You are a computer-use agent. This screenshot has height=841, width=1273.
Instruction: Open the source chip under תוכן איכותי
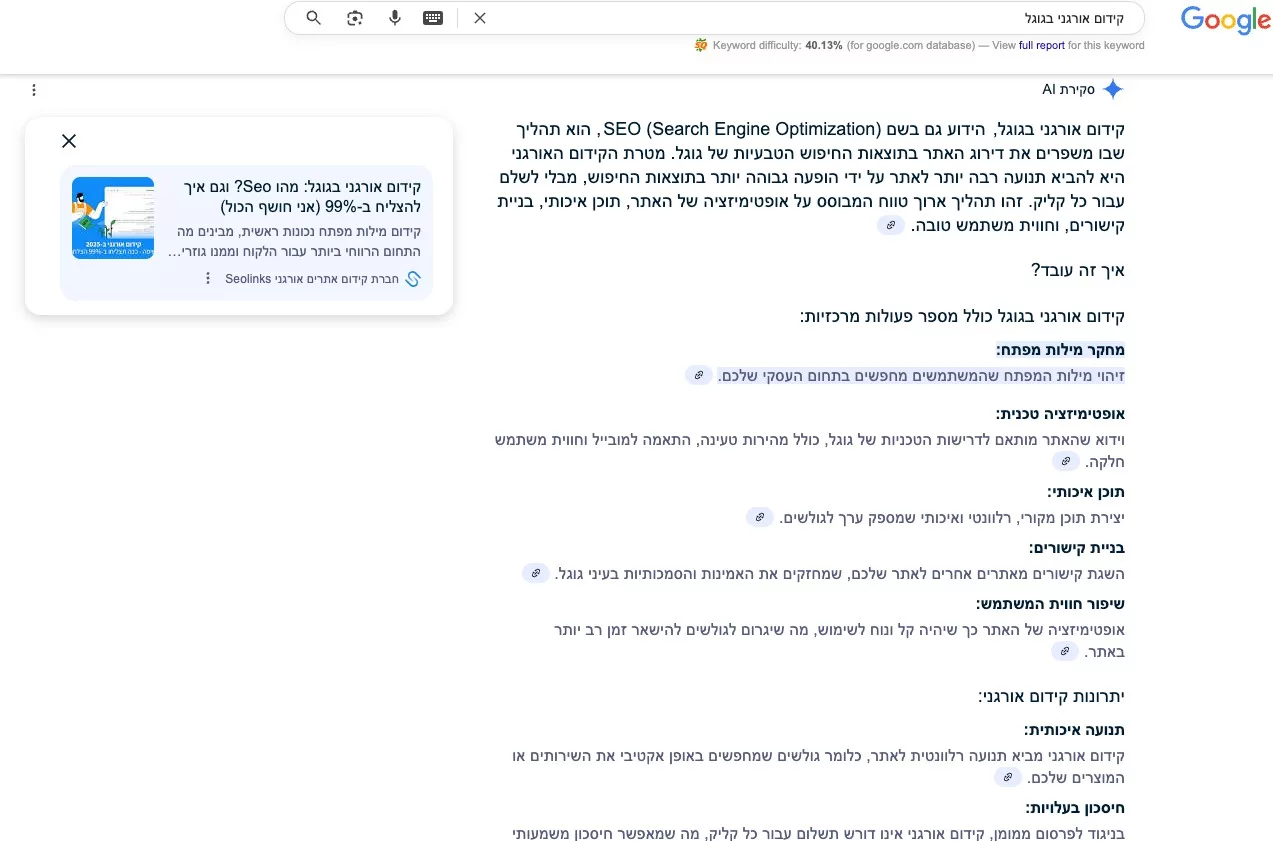coord(760,517)
